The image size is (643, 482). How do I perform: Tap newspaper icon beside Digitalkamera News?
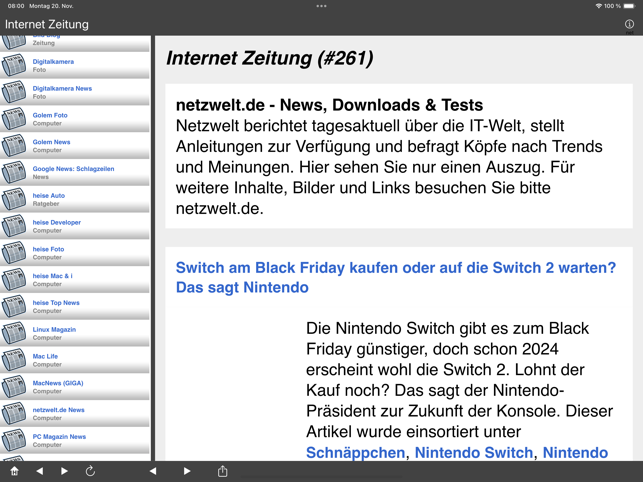(14, 92)
